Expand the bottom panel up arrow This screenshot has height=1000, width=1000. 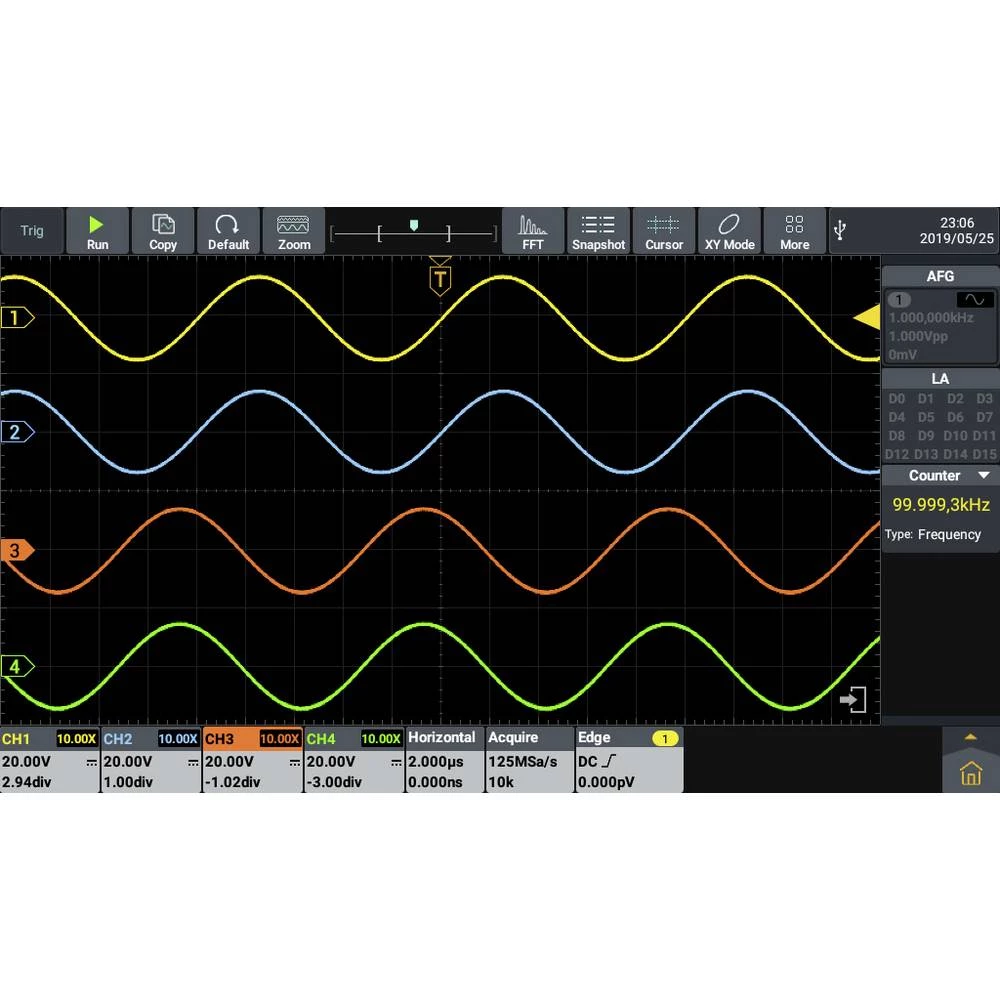tap(969, 737)
